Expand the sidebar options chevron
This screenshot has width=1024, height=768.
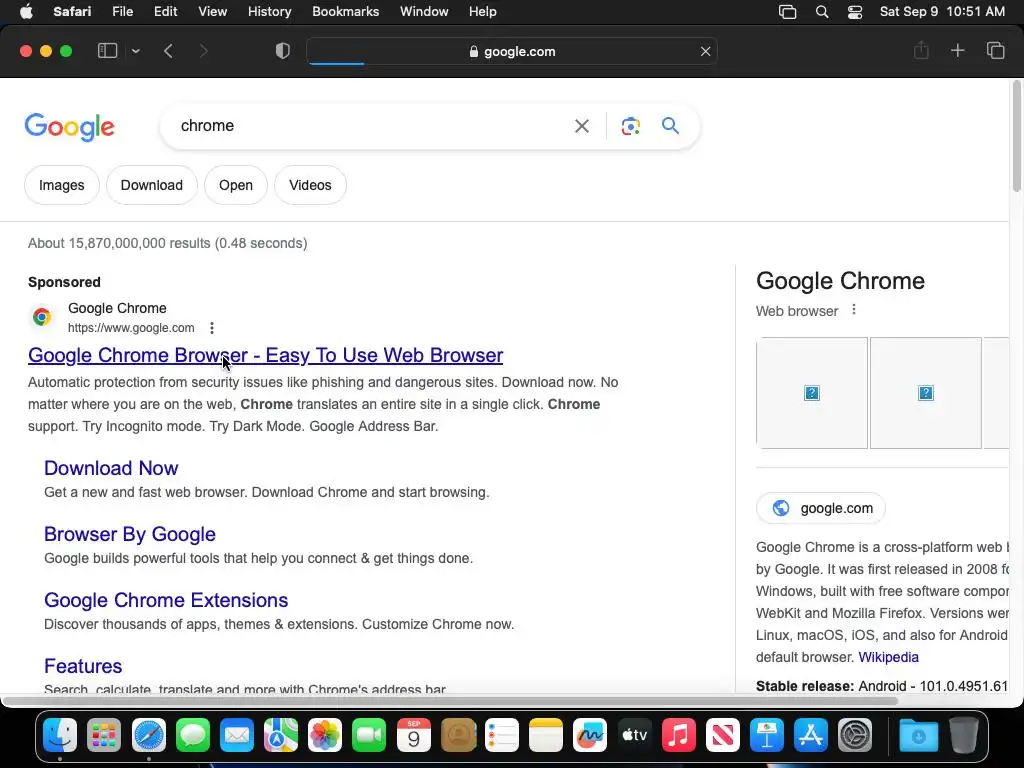coord(135,51)
